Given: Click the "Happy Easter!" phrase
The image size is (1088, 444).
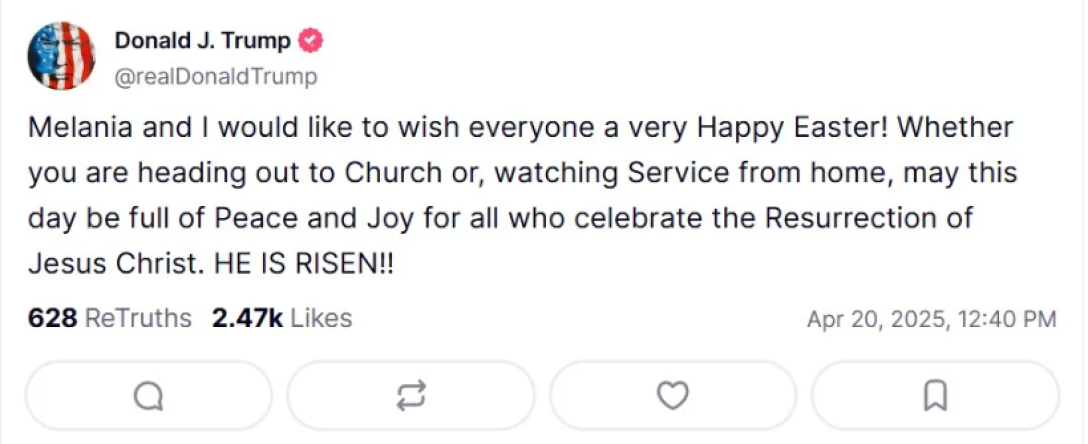Looking at the screenshot, I should click(782, 128).
